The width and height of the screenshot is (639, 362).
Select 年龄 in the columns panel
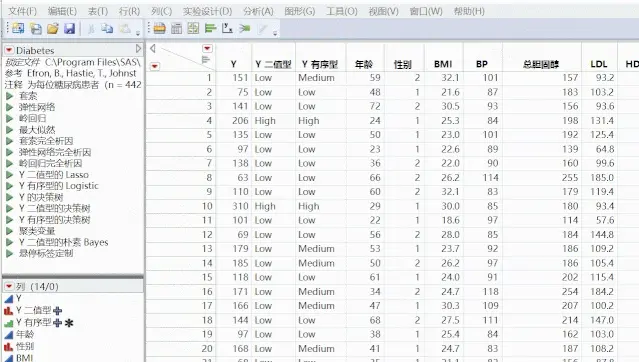click(25, 334)
